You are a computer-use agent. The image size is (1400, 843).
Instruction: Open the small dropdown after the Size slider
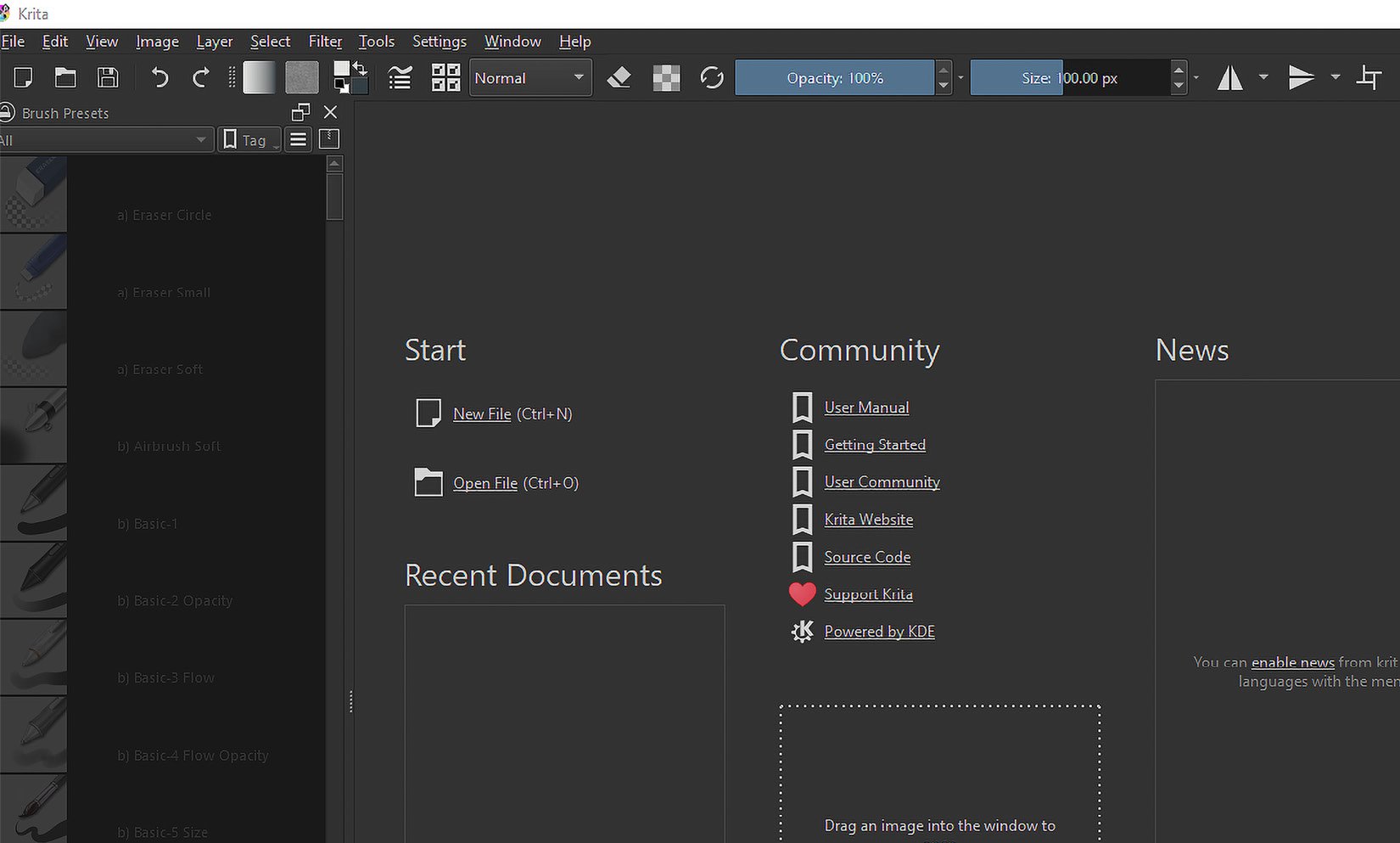pos(1196,77)
